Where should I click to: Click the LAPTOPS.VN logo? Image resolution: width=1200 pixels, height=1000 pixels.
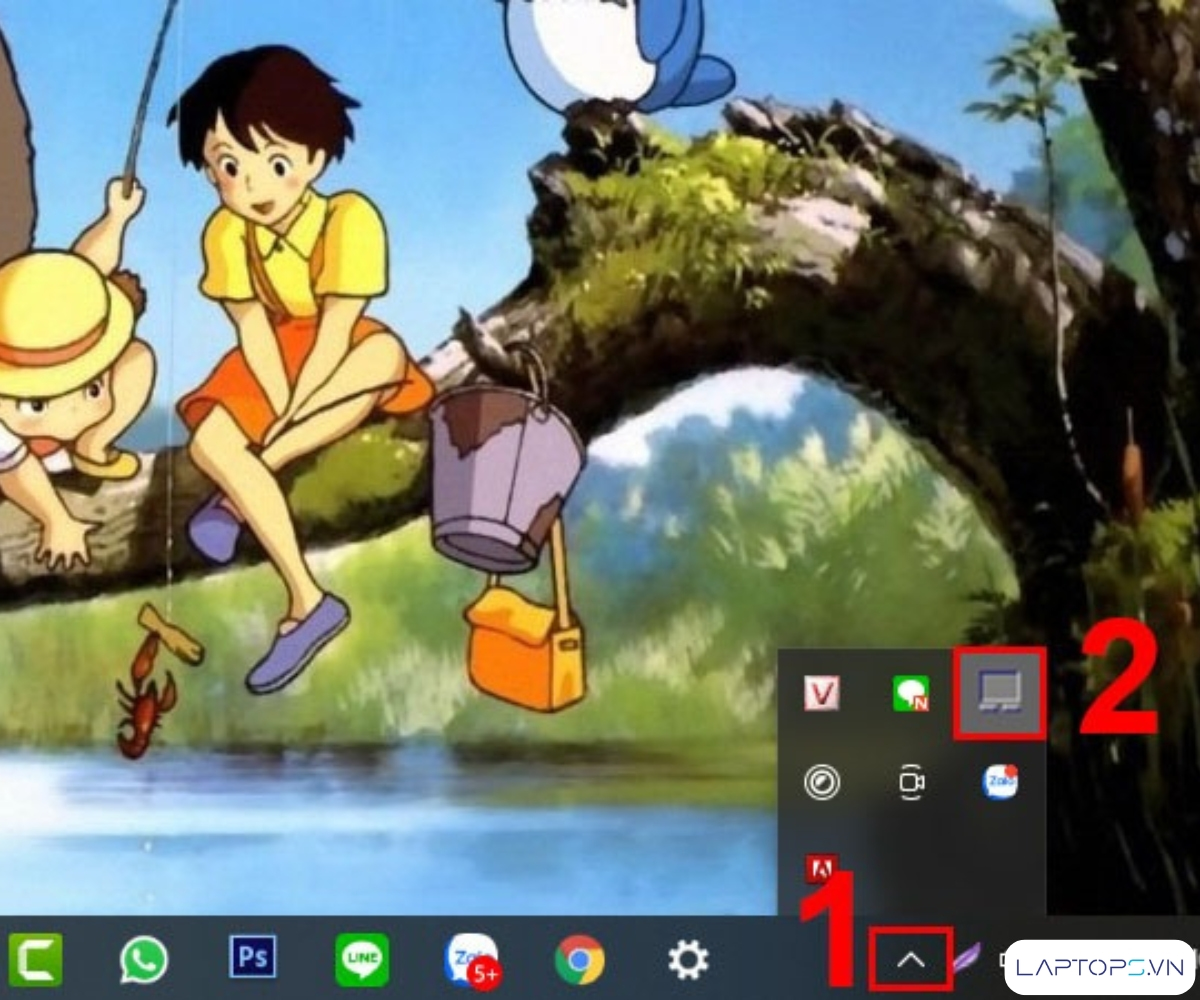coord(1099,967)
